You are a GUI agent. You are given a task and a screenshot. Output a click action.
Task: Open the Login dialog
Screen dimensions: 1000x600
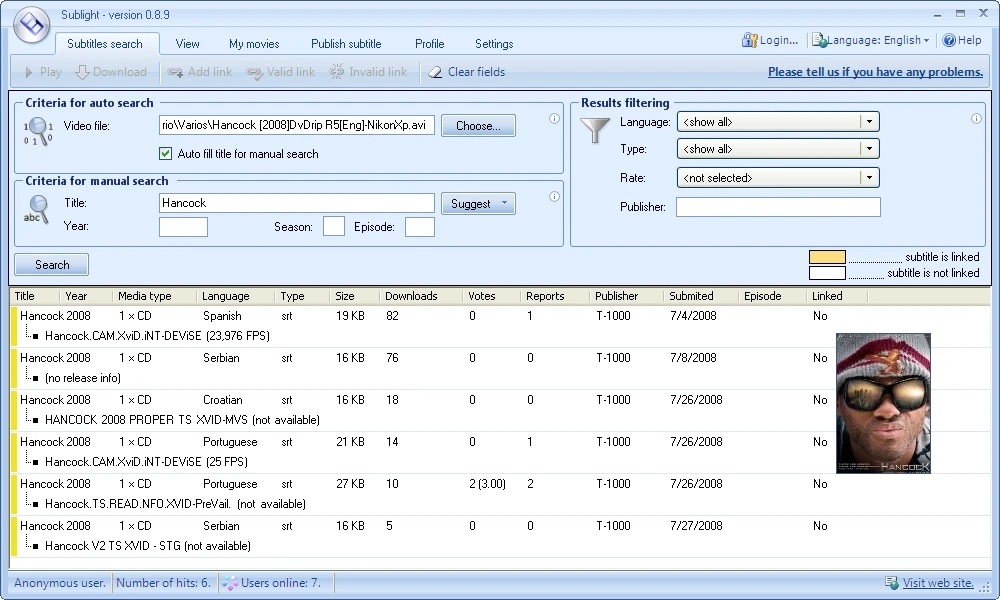pyautogui.click(x=770, y=40)
